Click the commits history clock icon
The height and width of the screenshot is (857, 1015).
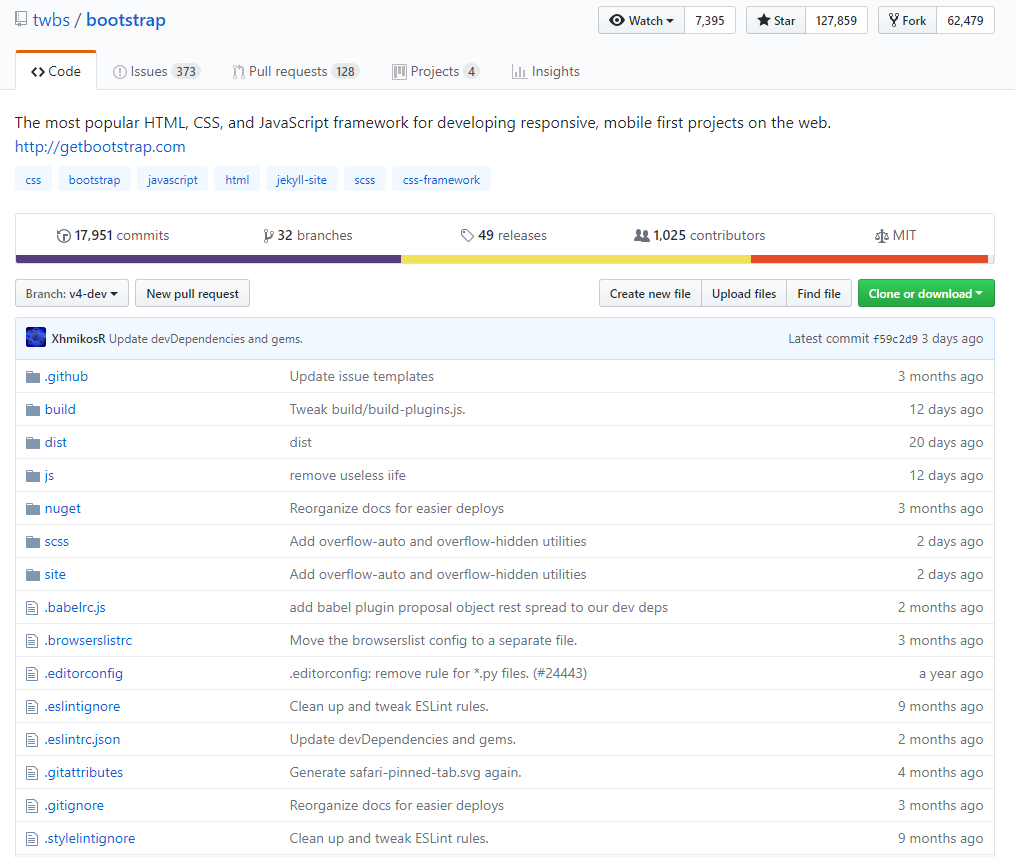[x=63, y=236]
